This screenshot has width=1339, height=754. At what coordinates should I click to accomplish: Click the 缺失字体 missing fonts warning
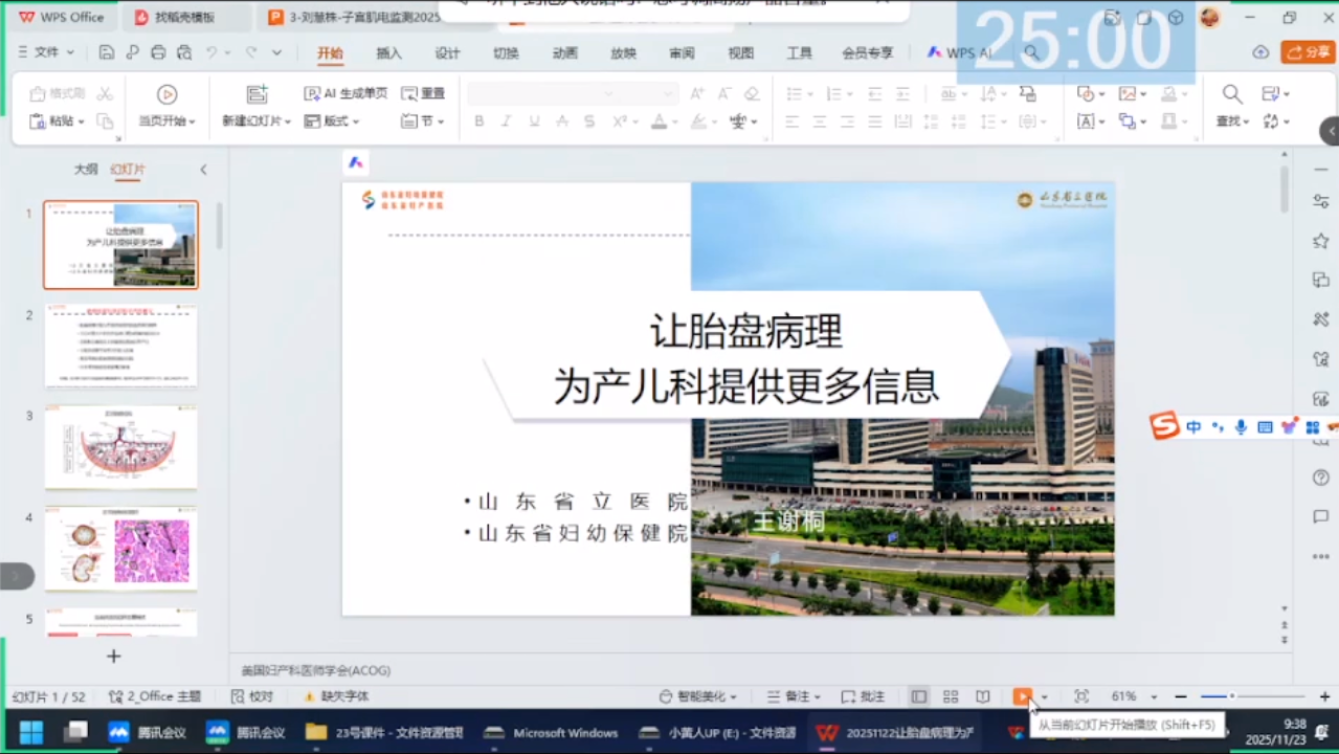pyautogui.click(x=337, y=696)
